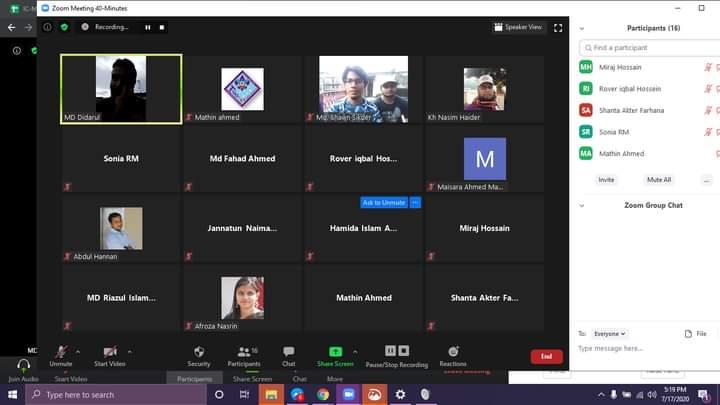Toggle Start Video camera button
720x405 pixels.
110,352
